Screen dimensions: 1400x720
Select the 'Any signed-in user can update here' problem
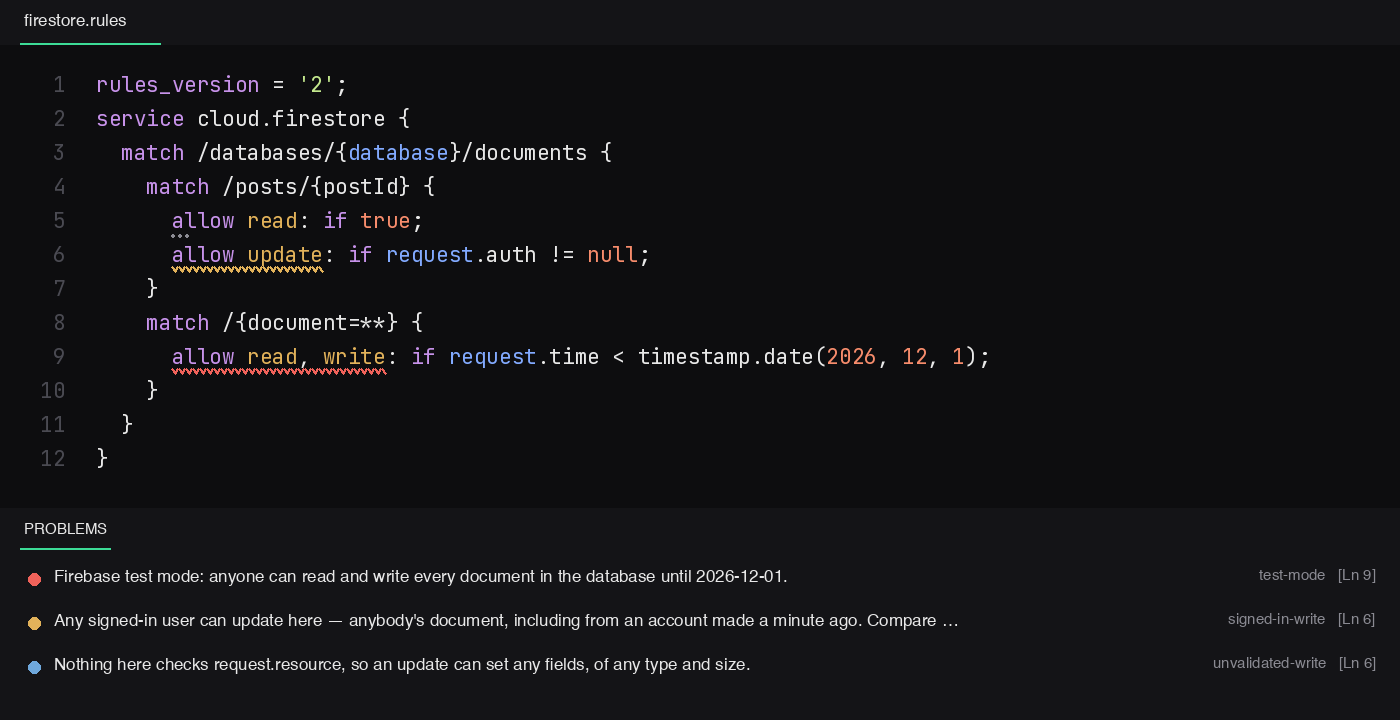506,620
